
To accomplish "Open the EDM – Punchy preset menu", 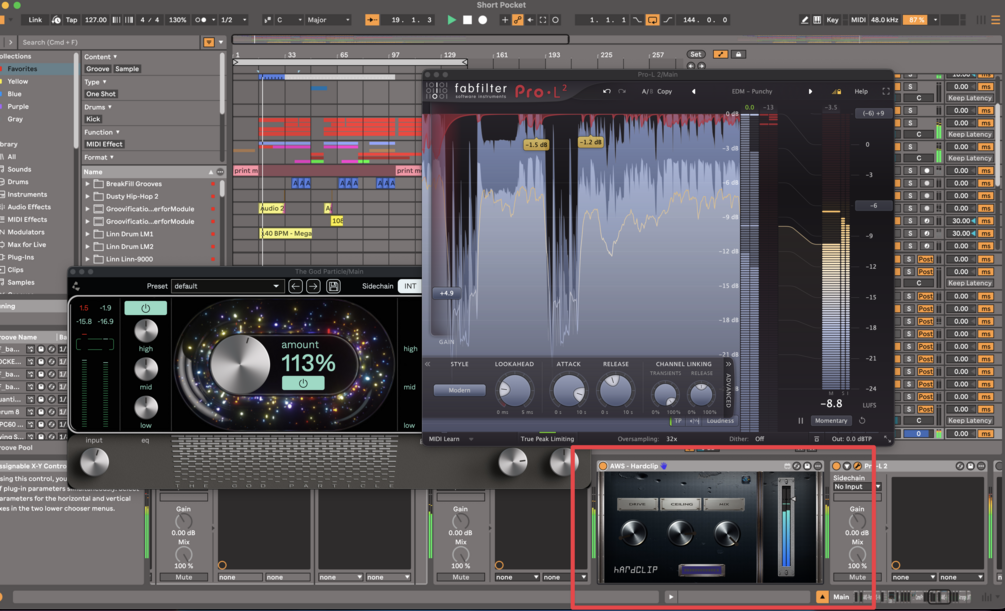I will (752, 92).
